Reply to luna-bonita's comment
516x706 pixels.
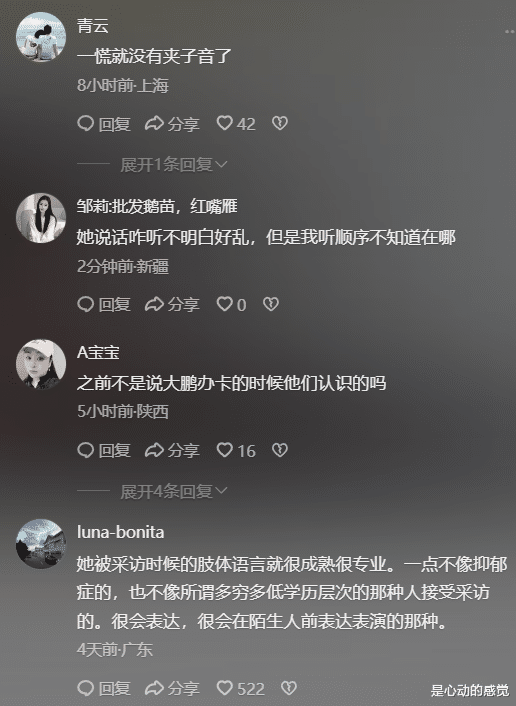104,689
